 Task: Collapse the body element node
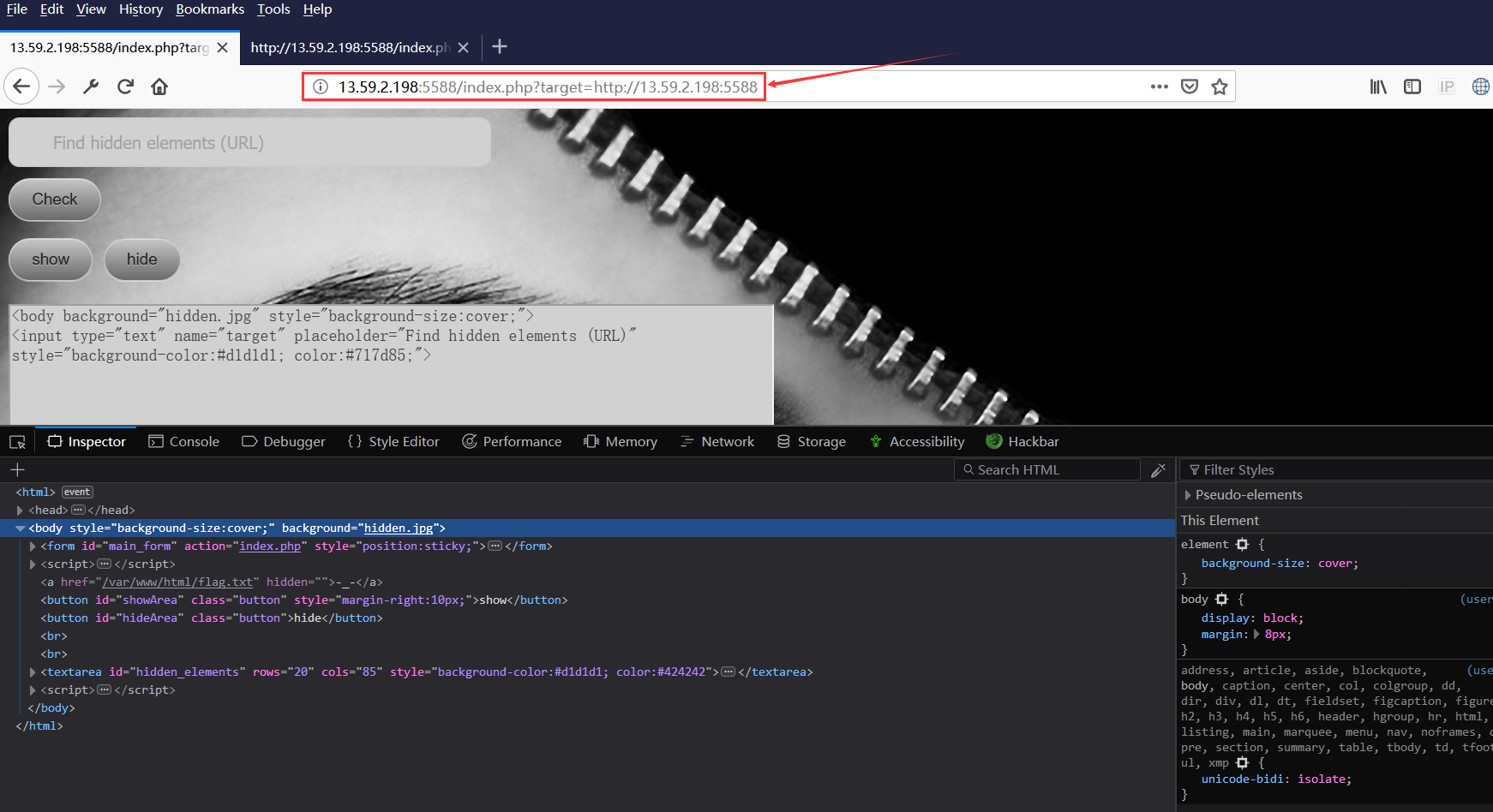coord(20,528)
